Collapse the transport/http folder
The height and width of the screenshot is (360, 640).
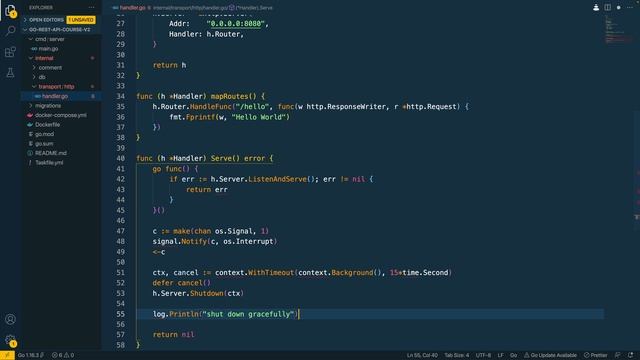pos(34,87)
